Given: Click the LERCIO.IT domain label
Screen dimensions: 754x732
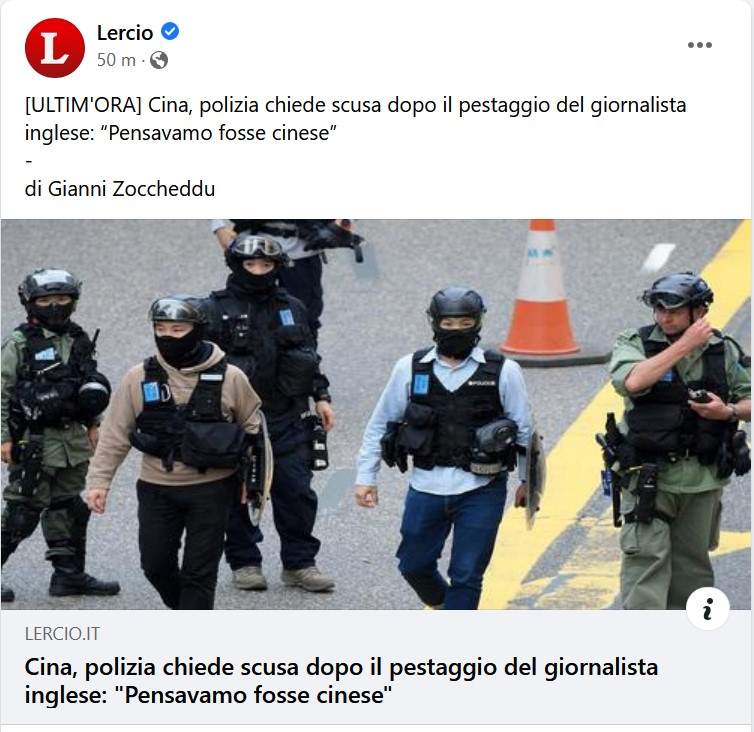Looking at the screenshot, I should 63,634.
